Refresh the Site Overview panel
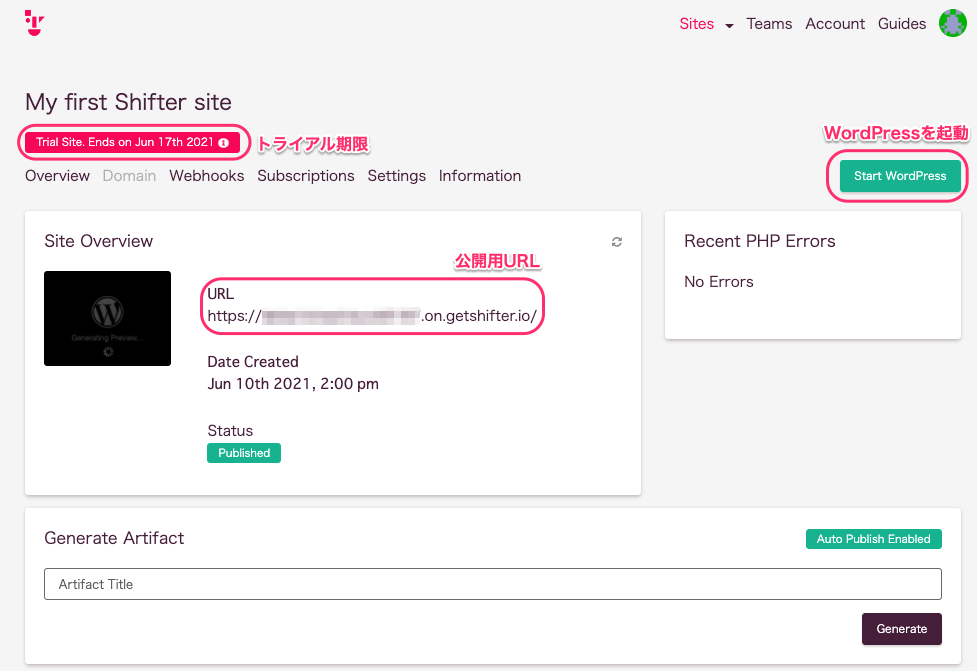977x671 pixels. coord(617,242)
